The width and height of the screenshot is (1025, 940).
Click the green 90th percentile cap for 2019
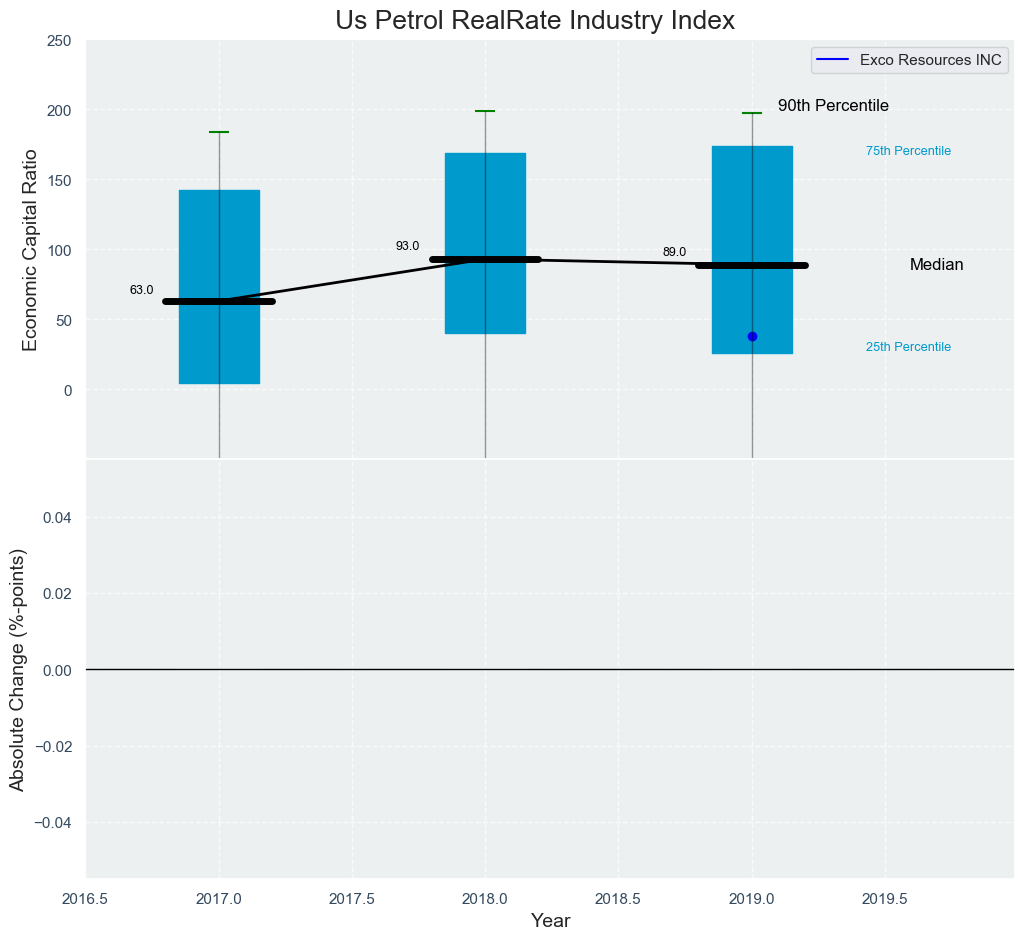(752, 113)
